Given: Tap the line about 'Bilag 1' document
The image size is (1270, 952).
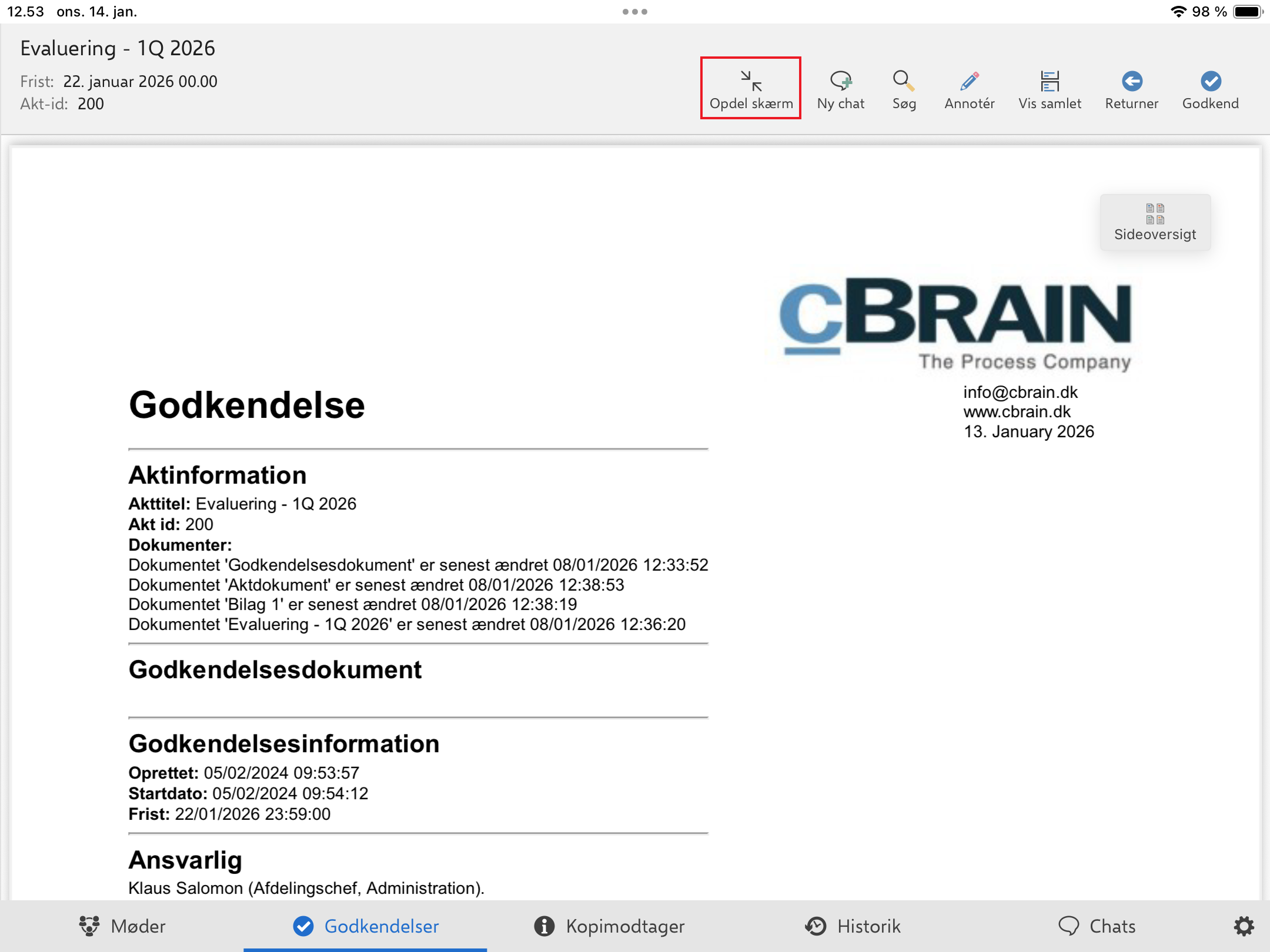Looking at the screenshot, I should pos(353,604).
